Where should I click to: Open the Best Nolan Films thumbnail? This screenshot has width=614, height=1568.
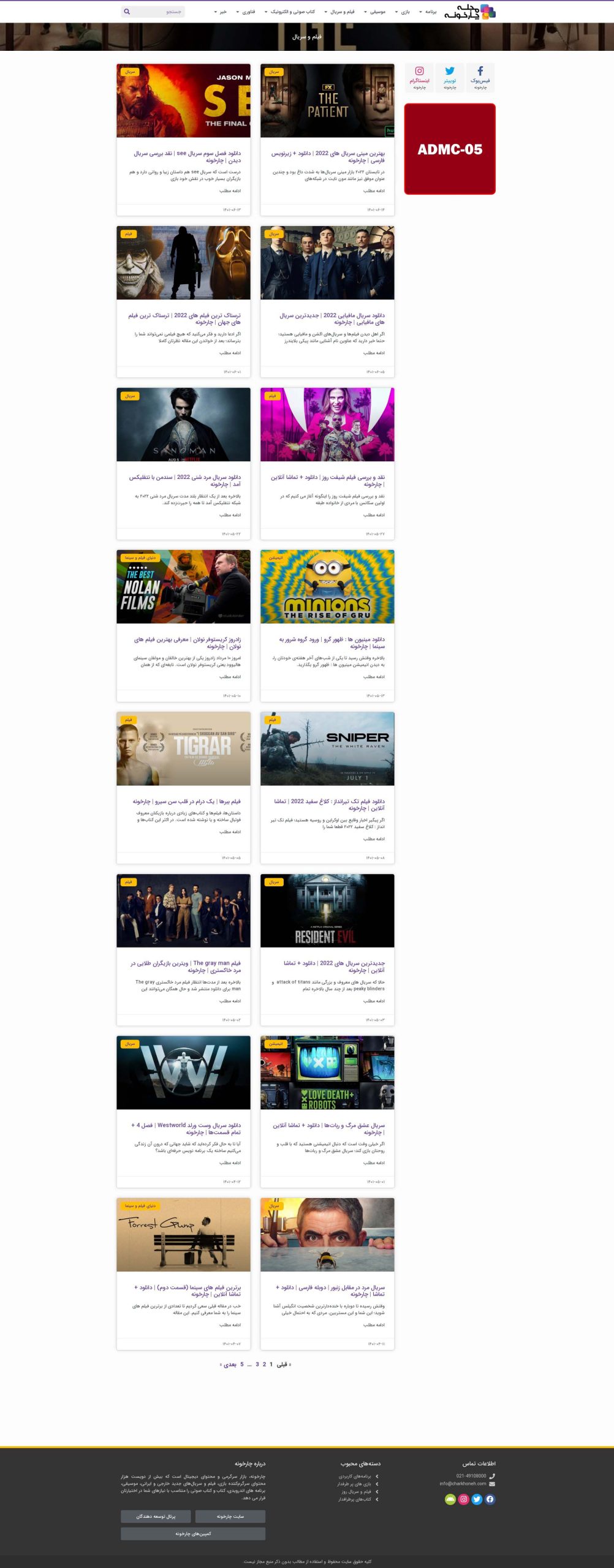pos(183,587)
